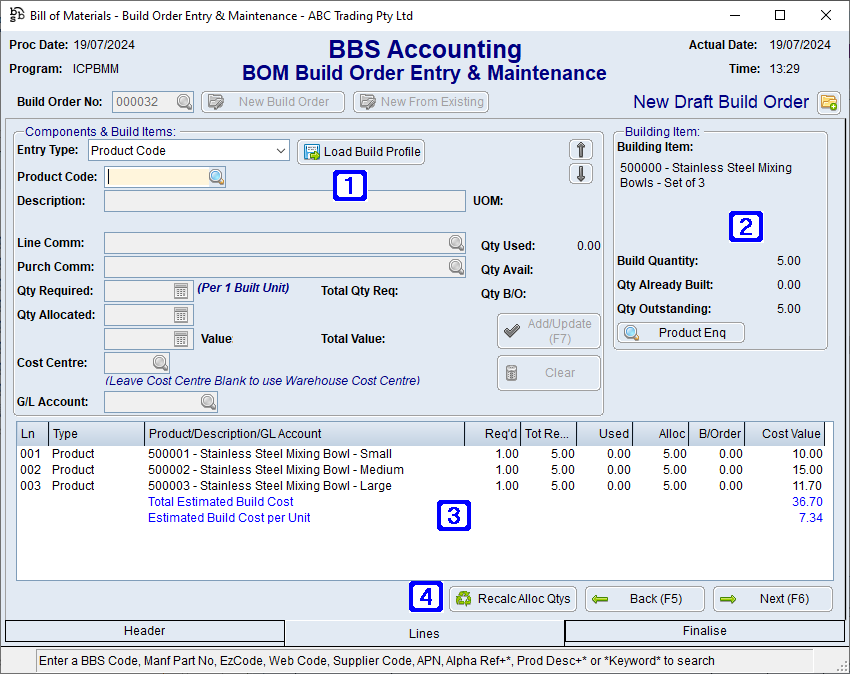Image resolution: width=850 pixels, height=674 pixels.
Task: Click the Load Build Profile button
Action: pyautogui.click(x=360, y=151)
